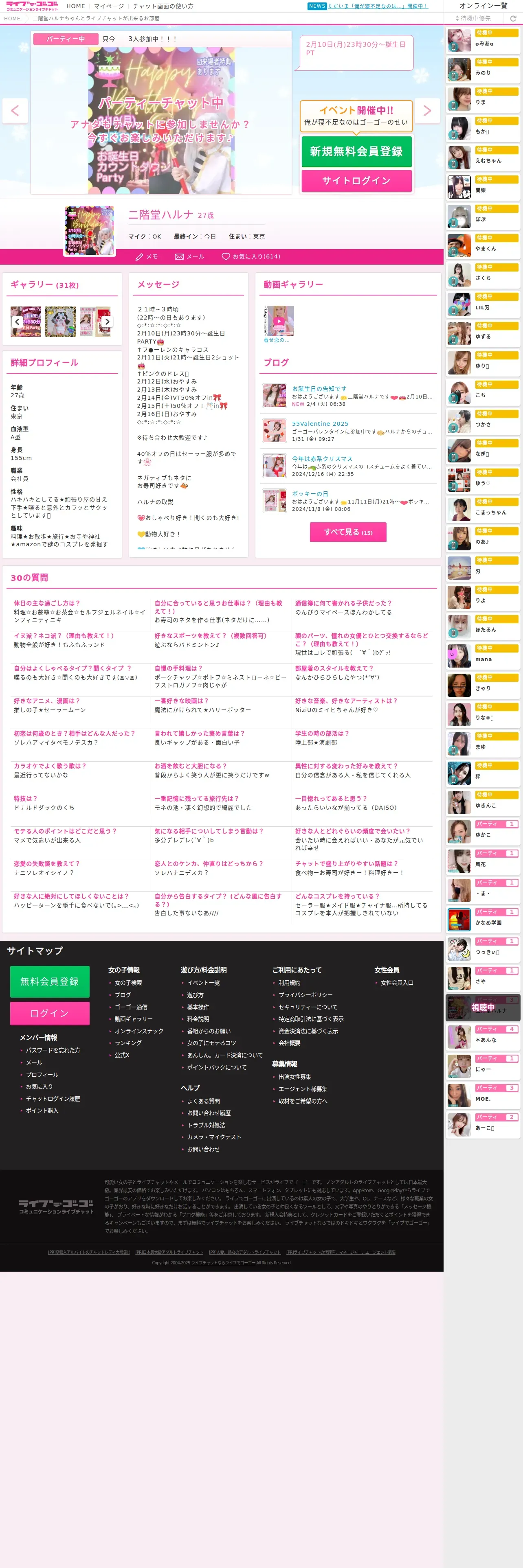
Task: Open blog post お誕生日の告知です
Action: [x=319, y=388]
